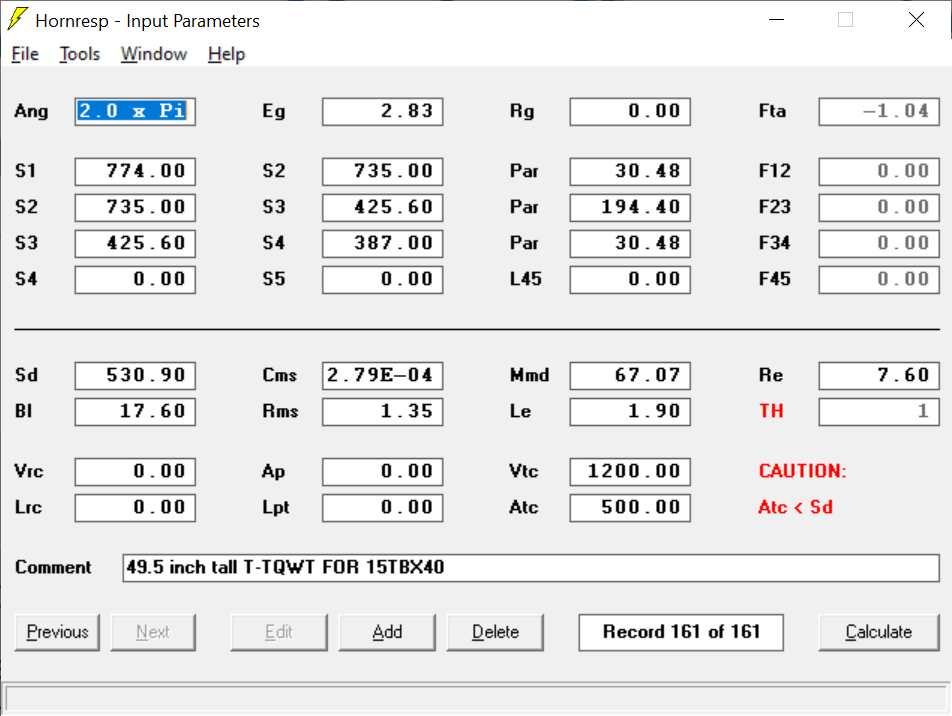952x716 pixels.
Task: Click the Mmd field with 67.07
Action: [630, 375]
